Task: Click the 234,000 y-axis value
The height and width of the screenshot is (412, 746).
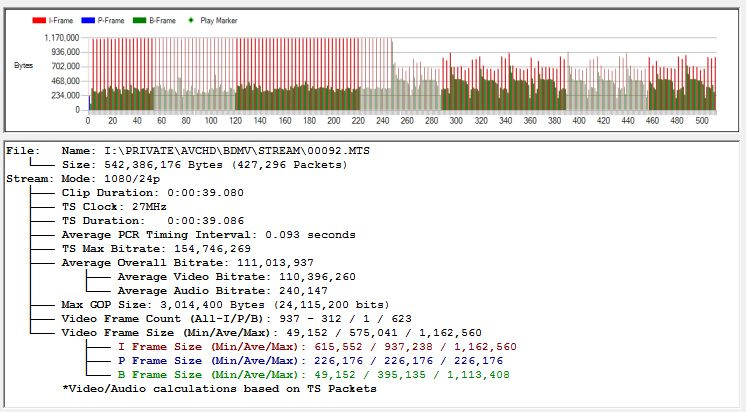Action: (66, 95)
